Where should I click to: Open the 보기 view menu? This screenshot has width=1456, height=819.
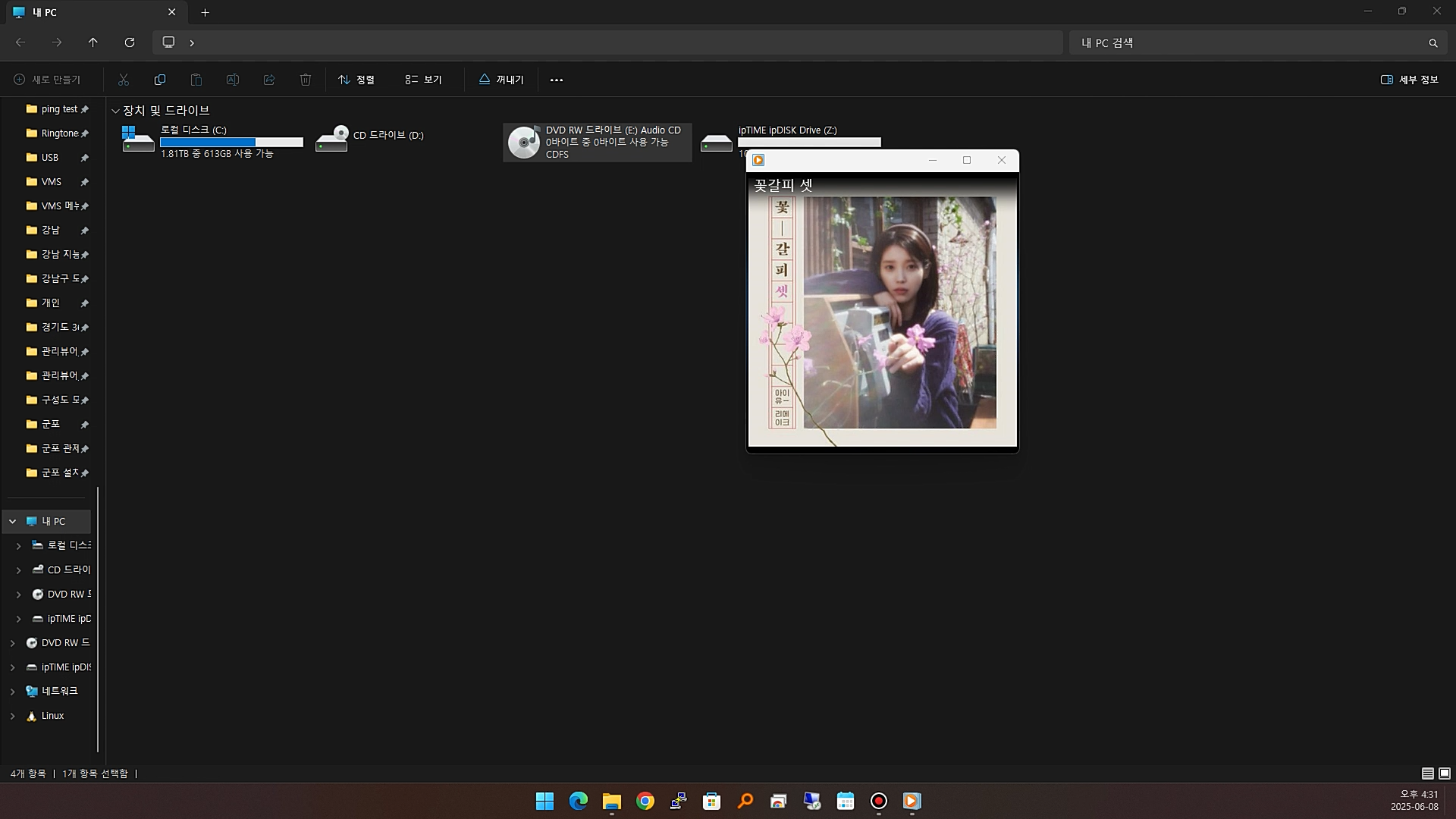tap(423, 80)
